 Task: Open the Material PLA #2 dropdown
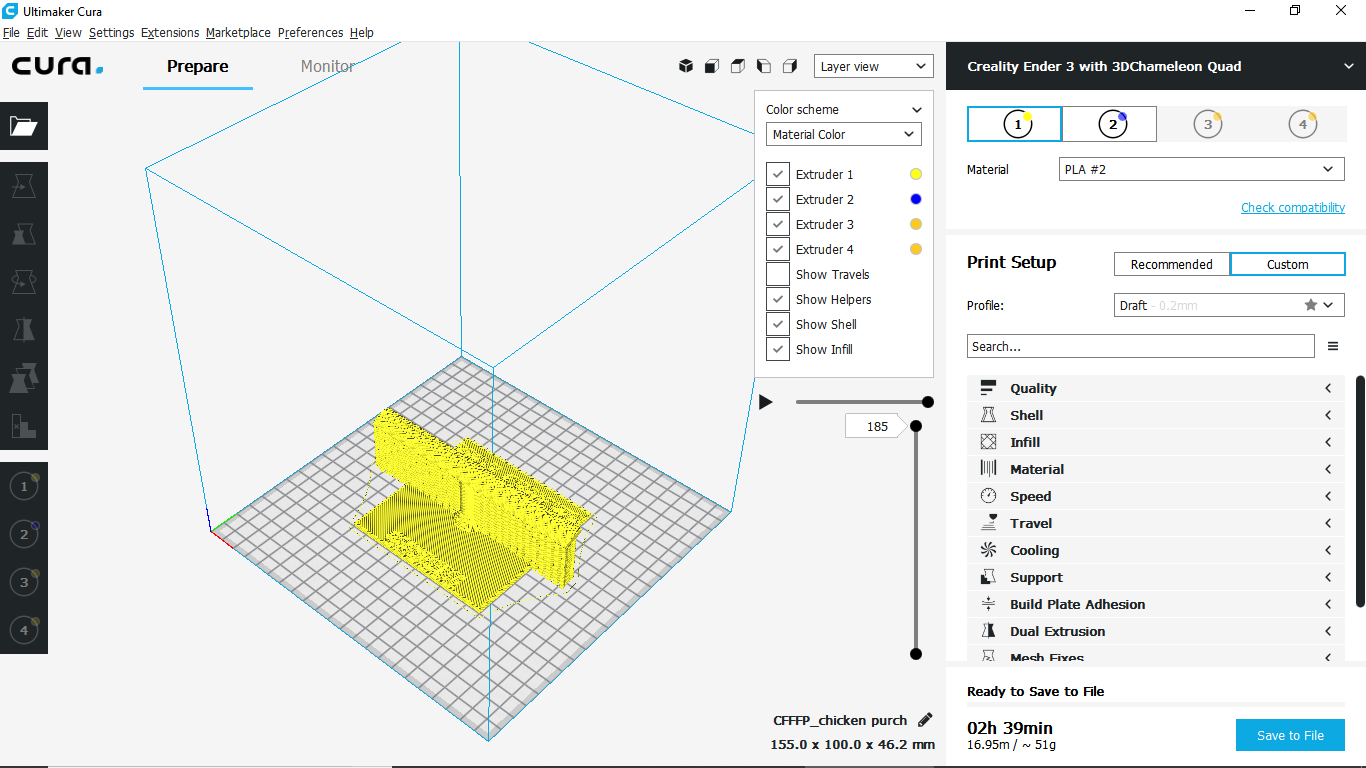pyautogui.click(x=1200, y=170)
